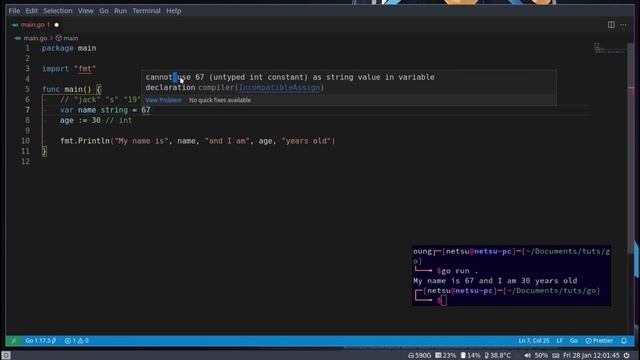Click the 14% battery indicator in the taskbar
The height and width of the screenshot is (360, 640).
471,356
